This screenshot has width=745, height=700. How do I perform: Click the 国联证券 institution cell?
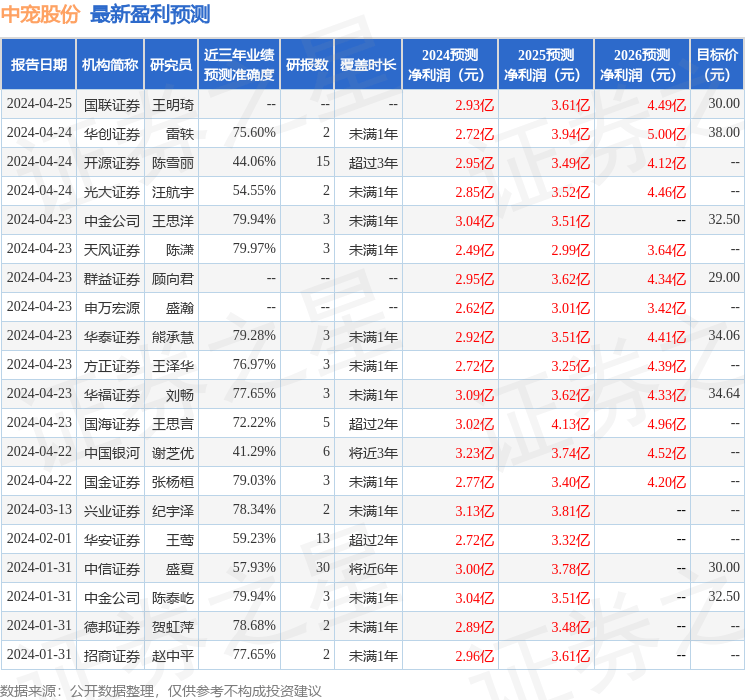[112, 105]
